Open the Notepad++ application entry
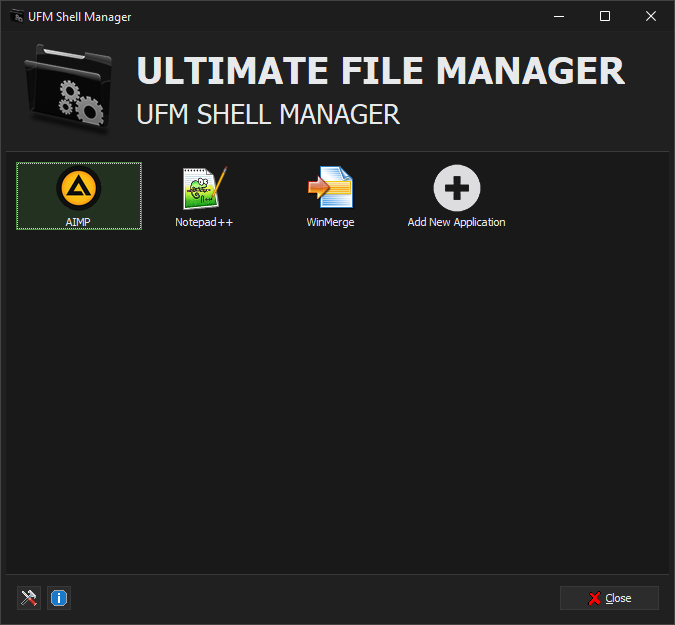The height and width of the screenshot is (625, 675). pos(204,196)
